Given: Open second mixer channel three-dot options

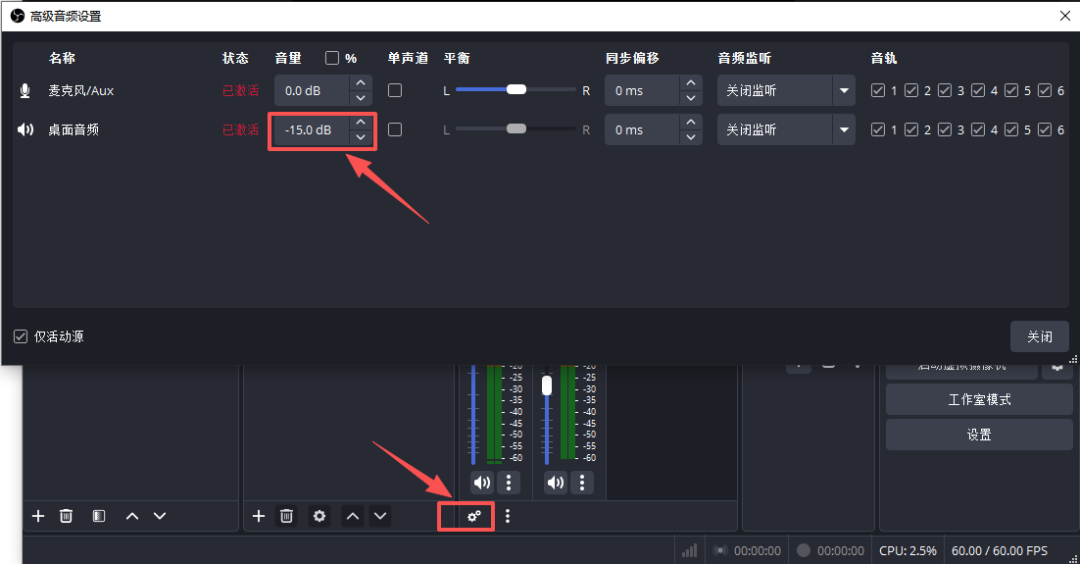Looking at the screenshot, I should coord(582,483).
